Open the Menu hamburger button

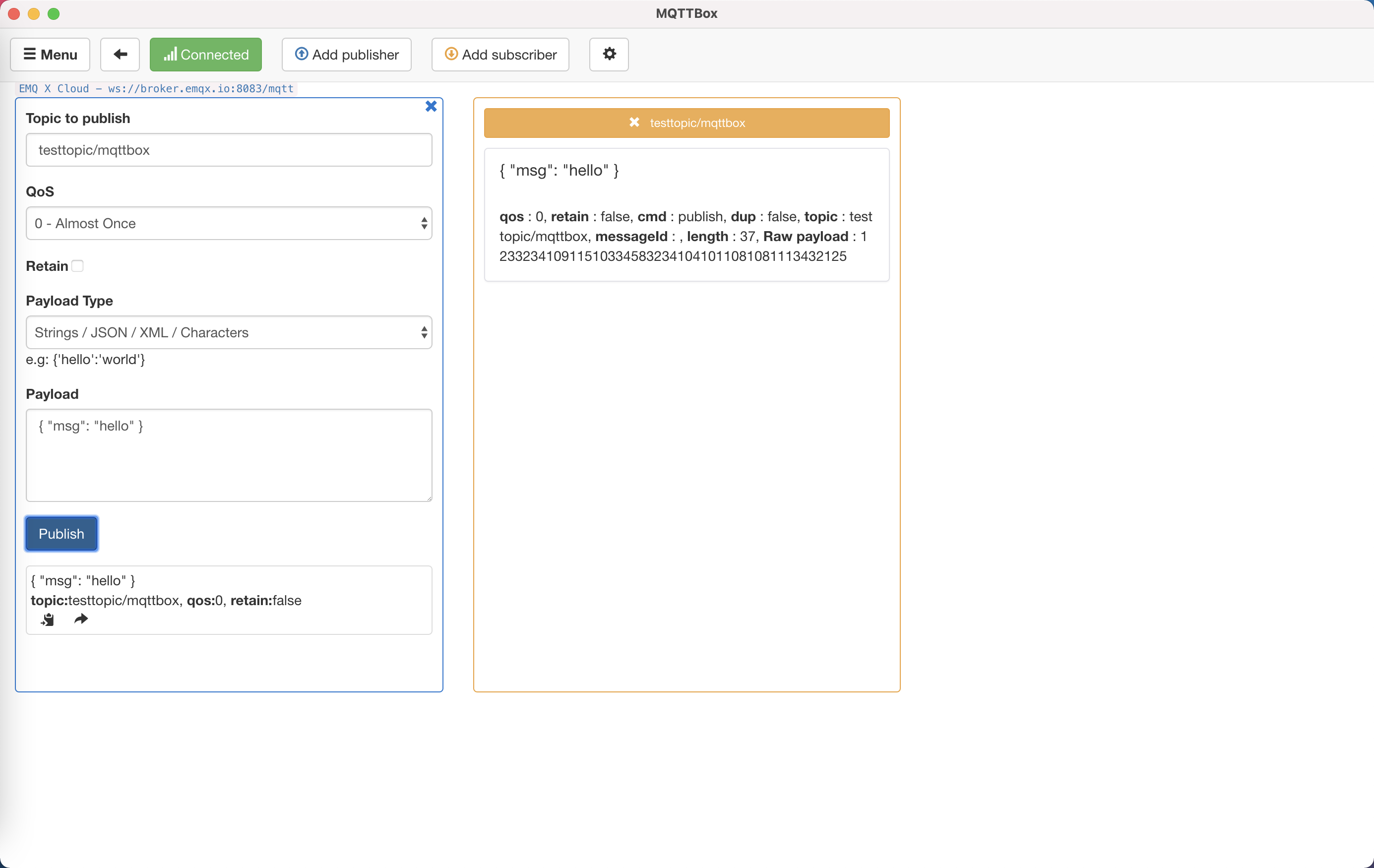click(50, 54)
